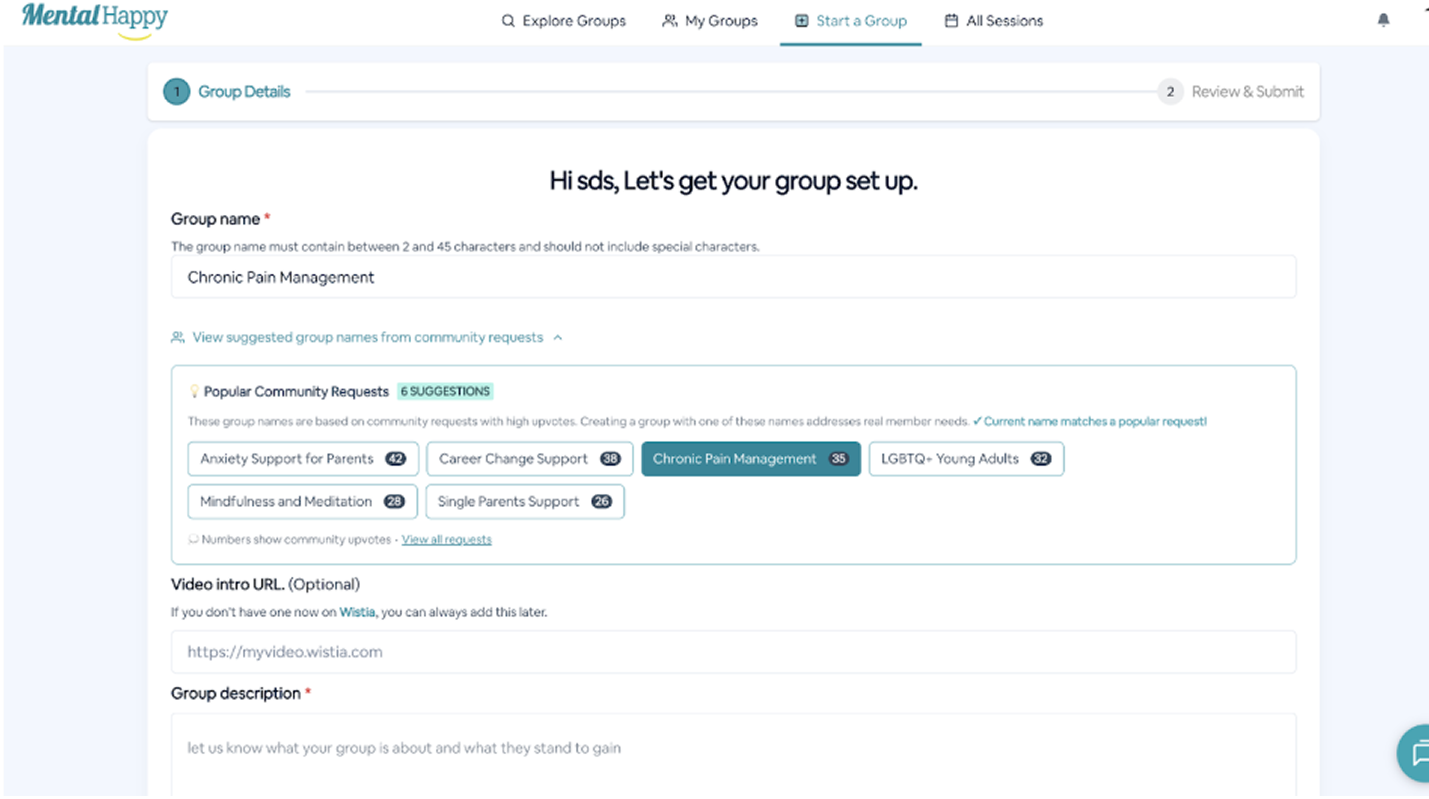Select the Anxiety Support for Parents suggestion

[x=302, y=458]
